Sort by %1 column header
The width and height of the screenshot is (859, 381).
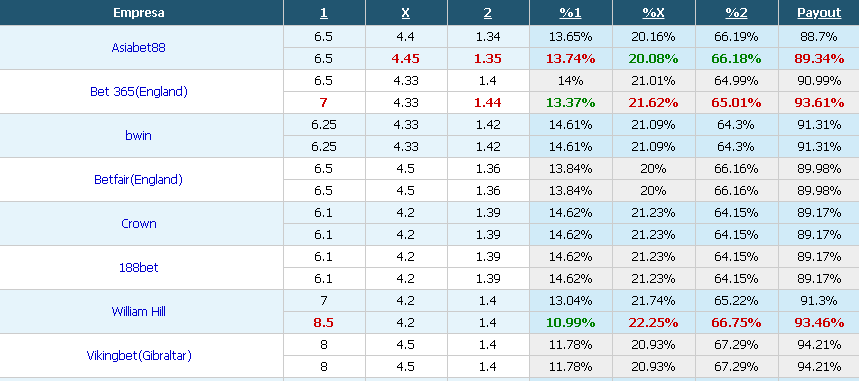[x=570, y=13]
